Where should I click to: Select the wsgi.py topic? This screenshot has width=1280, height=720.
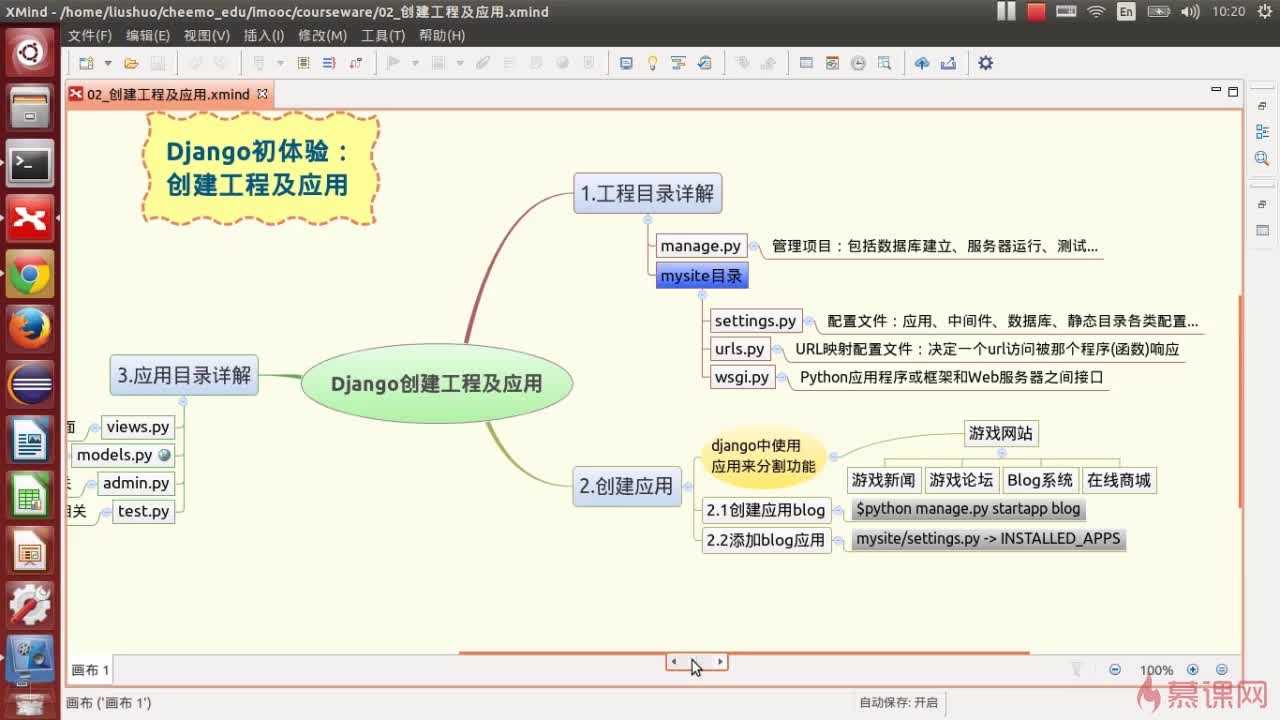point(741,377)
